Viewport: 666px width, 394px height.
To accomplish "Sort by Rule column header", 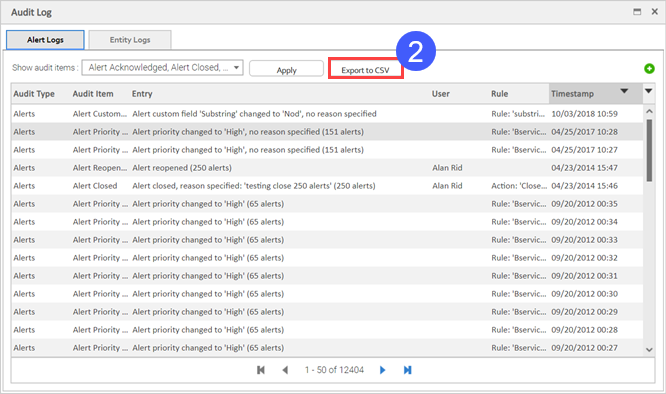I will point(500,94).
